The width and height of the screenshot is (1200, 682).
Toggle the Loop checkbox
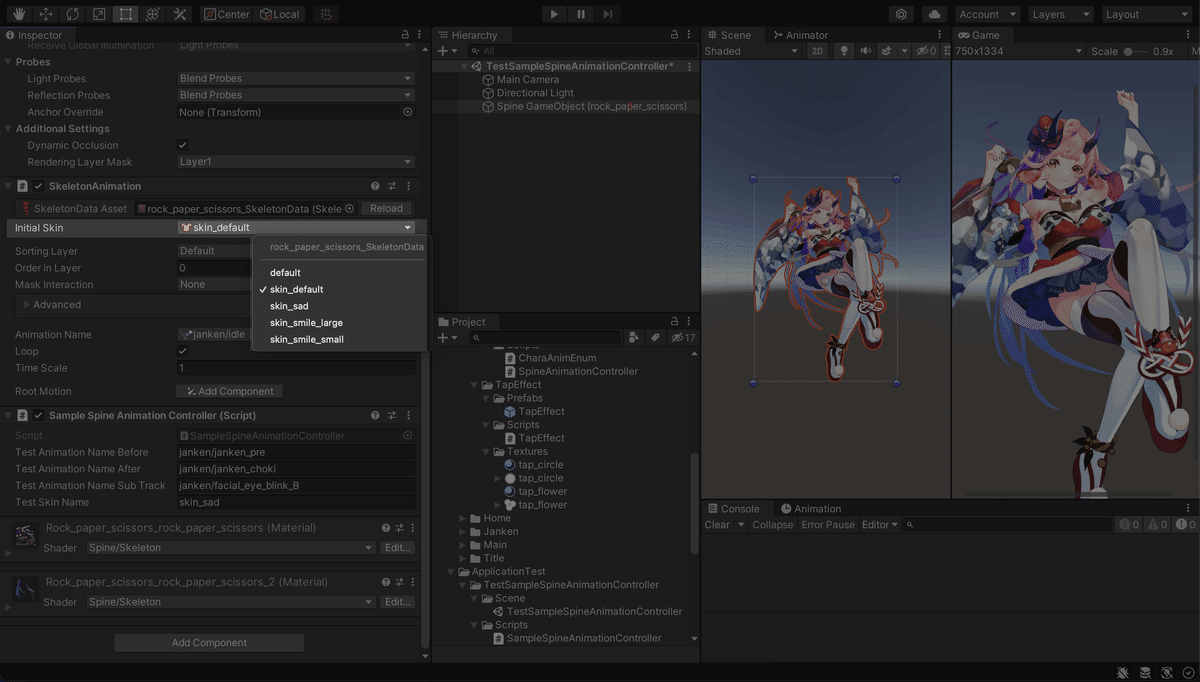tap(182, 351)
